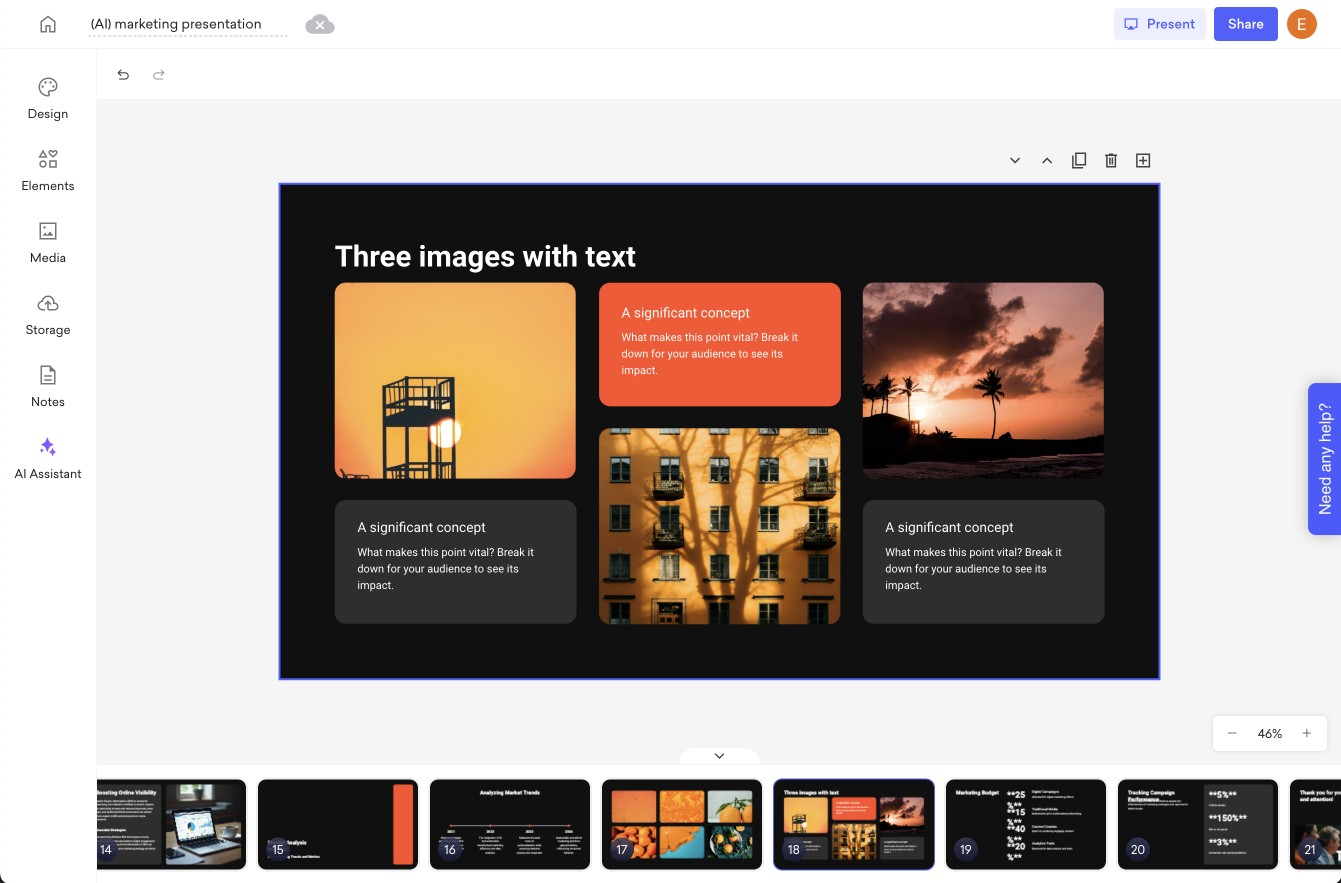Select slide 15 thumbnail
This screenshot has height=883, width=1341.
(x=338, y=825)
